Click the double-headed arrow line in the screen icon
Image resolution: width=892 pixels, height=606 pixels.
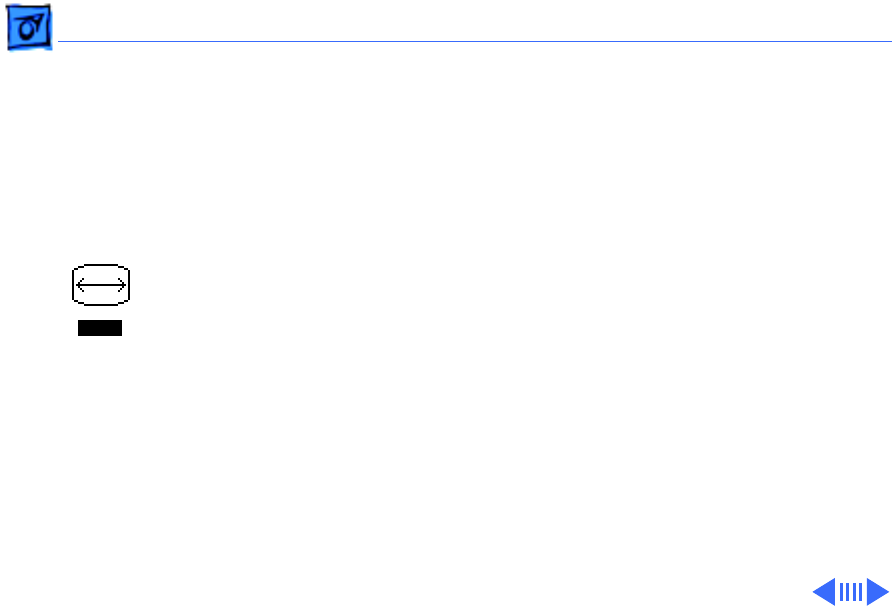tap(101, 285)
